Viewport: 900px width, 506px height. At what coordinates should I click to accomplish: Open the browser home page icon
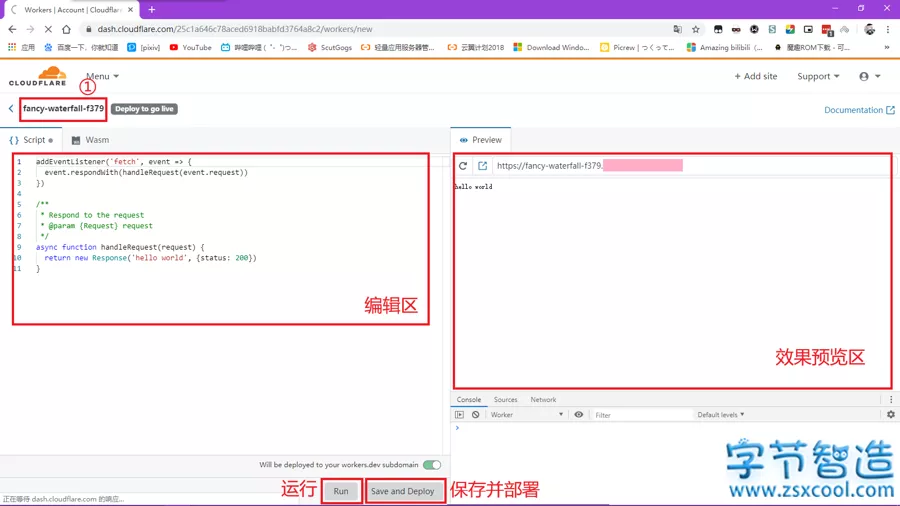click(x=67, y=29)
